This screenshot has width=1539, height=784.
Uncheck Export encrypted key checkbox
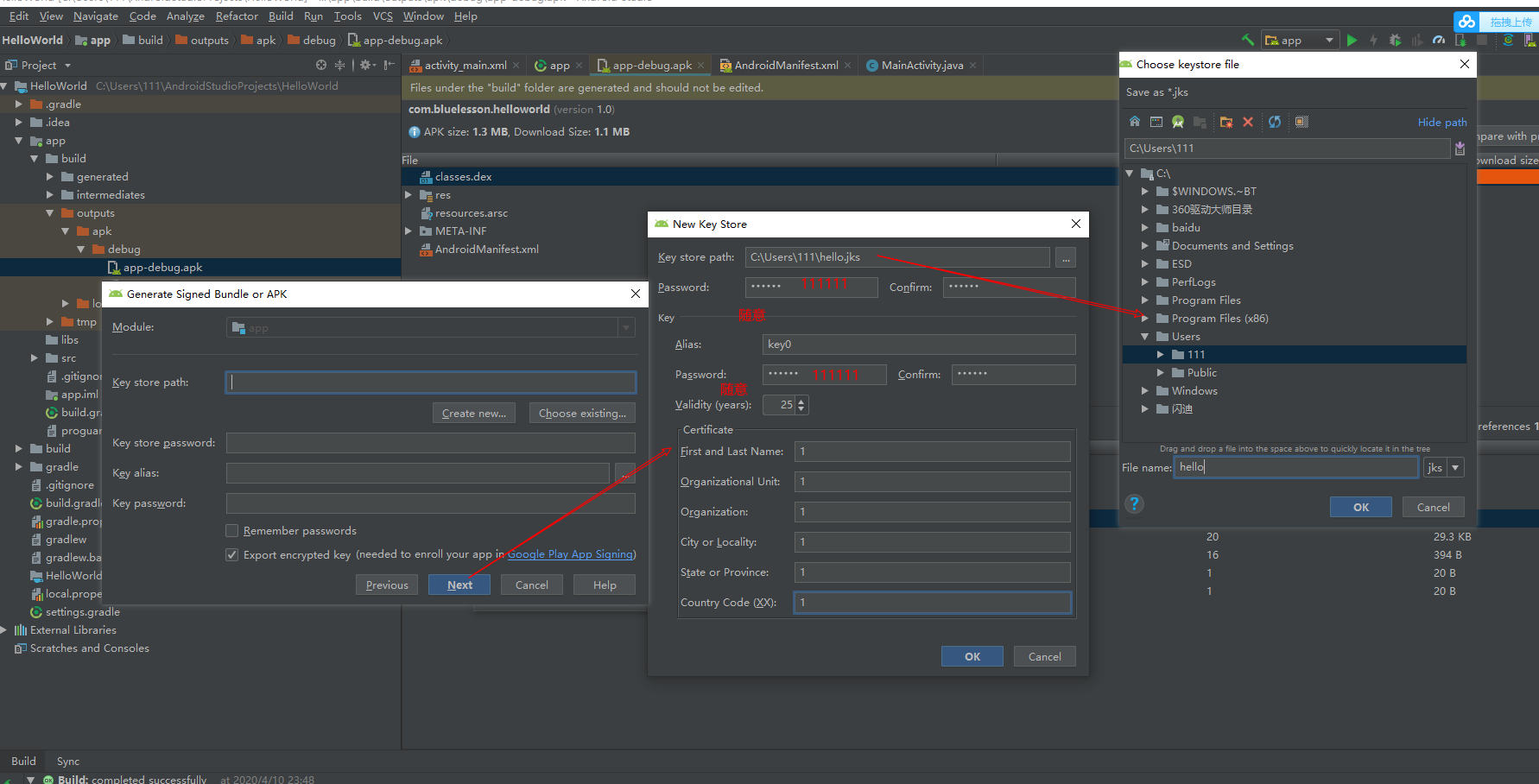(232, 554)
